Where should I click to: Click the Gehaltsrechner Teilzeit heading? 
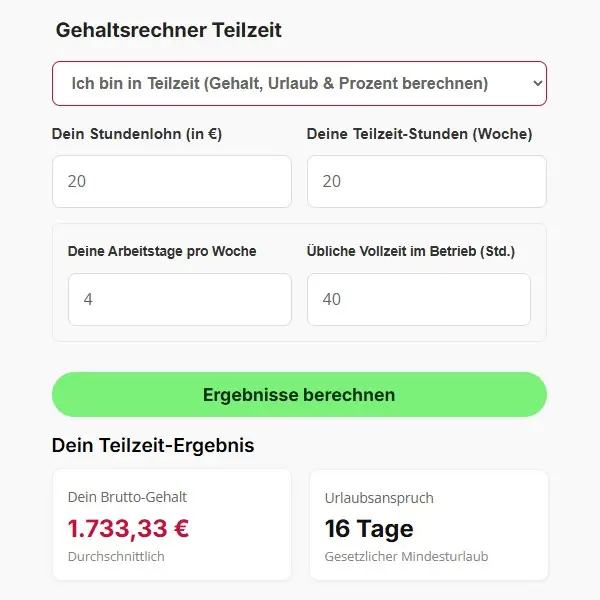coord(169,30)
